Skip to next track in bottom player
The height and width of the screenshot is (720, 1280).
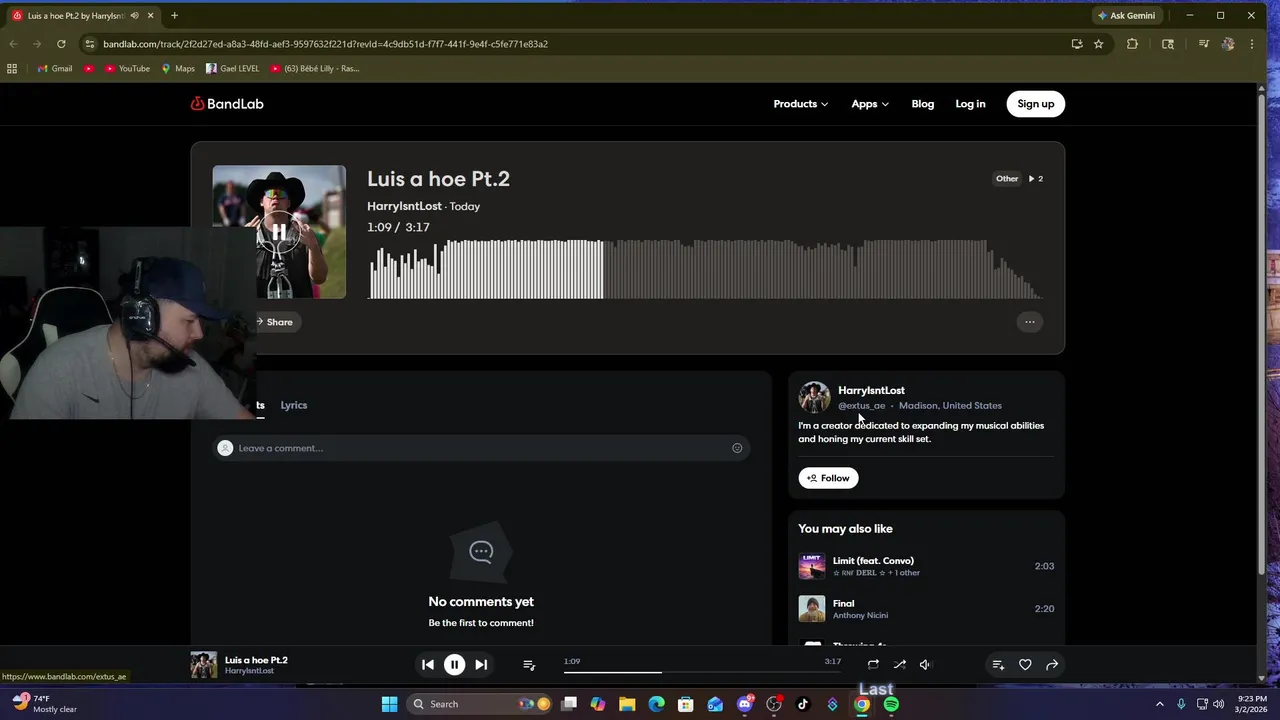pos(481,664)
